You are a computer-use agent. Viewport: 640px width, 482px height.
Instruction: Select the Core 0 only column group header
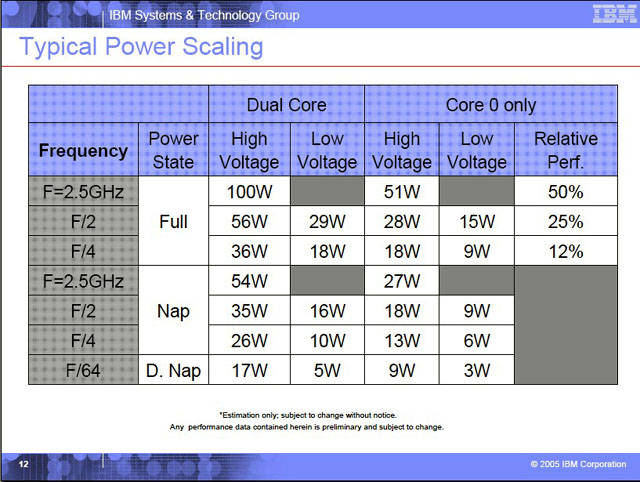(x=490, y=105)
